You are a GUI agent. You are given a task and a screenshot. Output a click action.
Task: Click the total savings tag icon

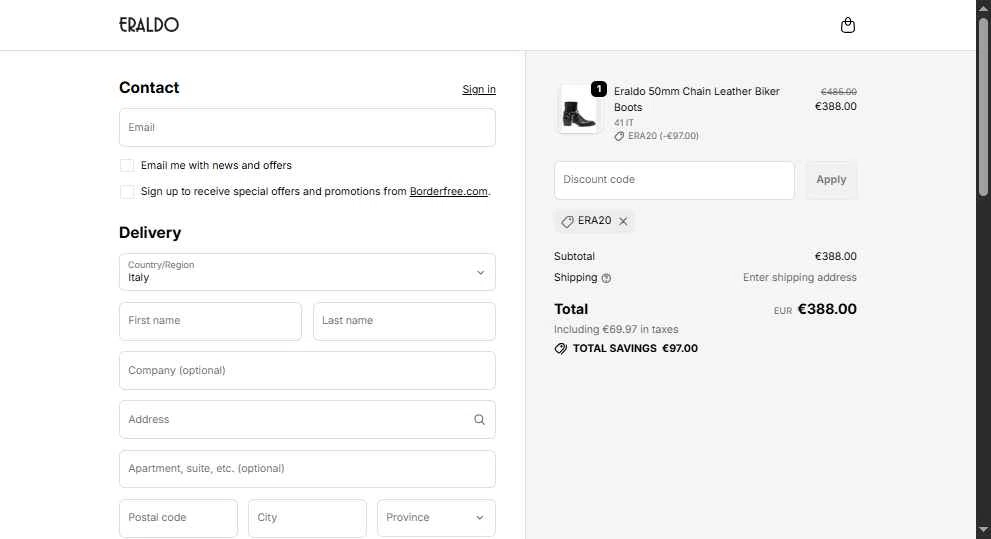point(561,349)
